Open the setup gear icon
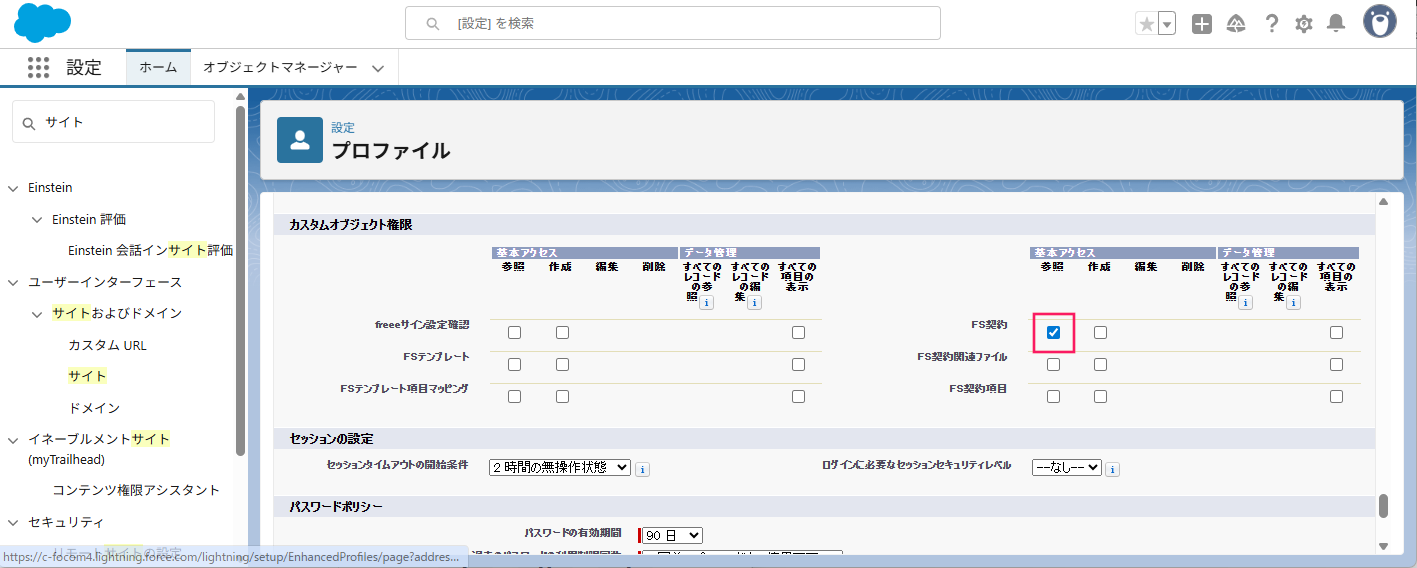Image resolution: width=1417 pixels, height=568 pixels. point(1303,24)
